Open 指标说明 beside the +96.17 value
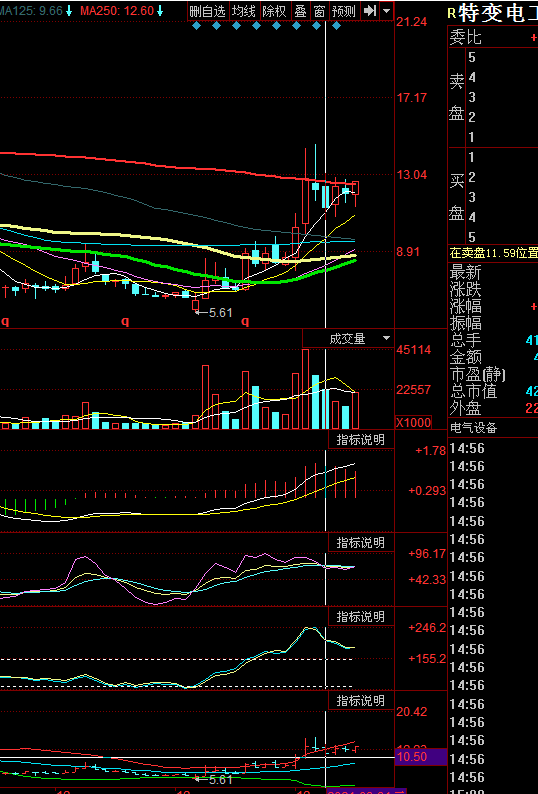 (x=361, y=543)
